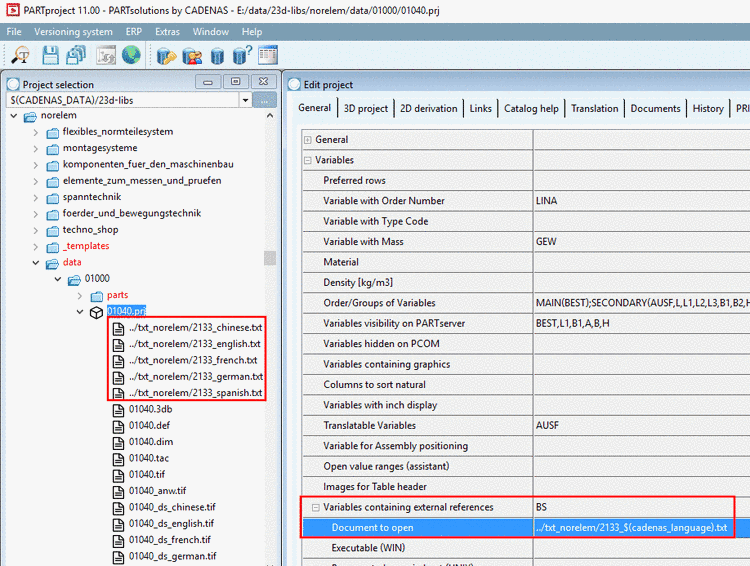The height and width of the screenshot is (566, 750).
Task: Click the file icon of 01040.dim
Action: click(118, 443)
